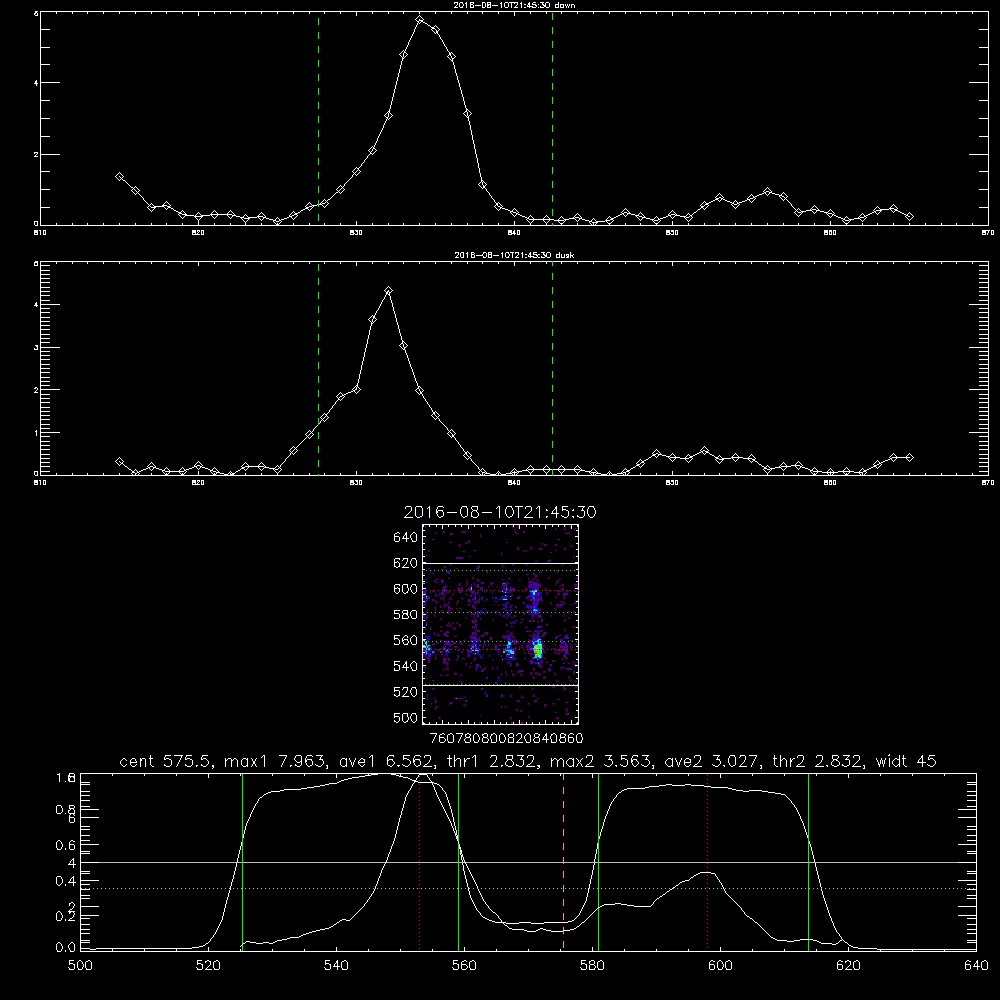Viewport: 1000px width, 1000px height.
Task: Click x-axis label 640 of bottom plot
Action: [x=976, y=966]
